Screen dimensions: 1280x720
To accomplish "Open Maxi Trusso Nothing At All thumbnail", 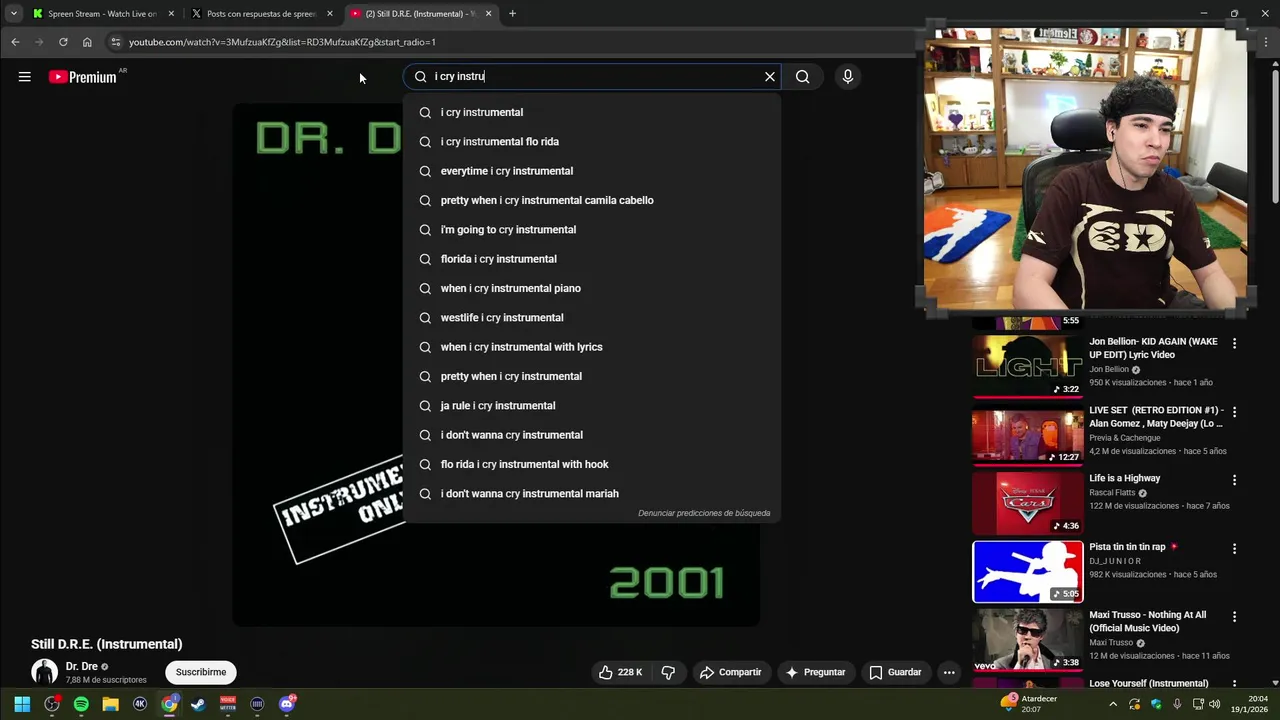I will click(x=1028, y=640).
